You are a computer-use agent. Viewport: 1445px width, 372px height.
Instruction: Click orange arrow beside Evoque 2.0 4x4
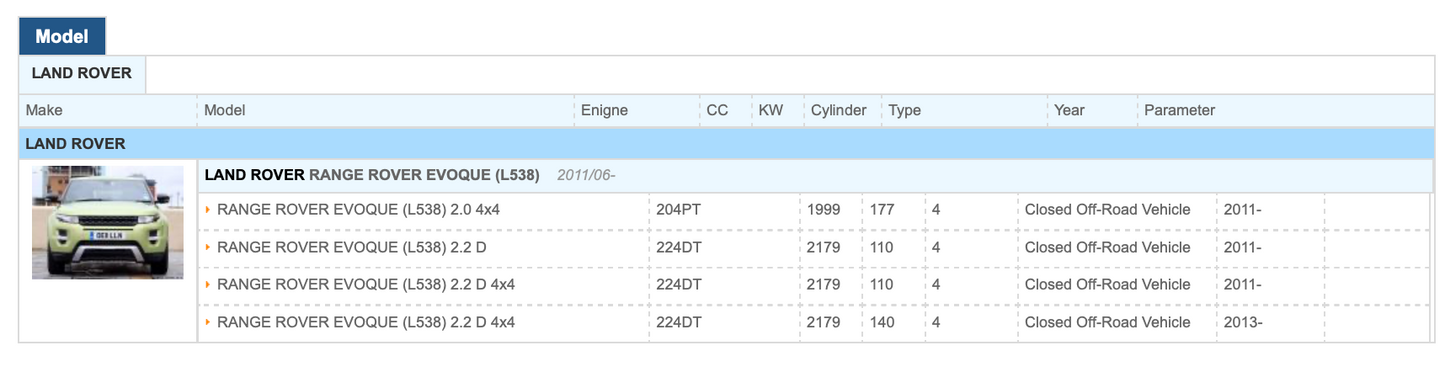point(208,210)
